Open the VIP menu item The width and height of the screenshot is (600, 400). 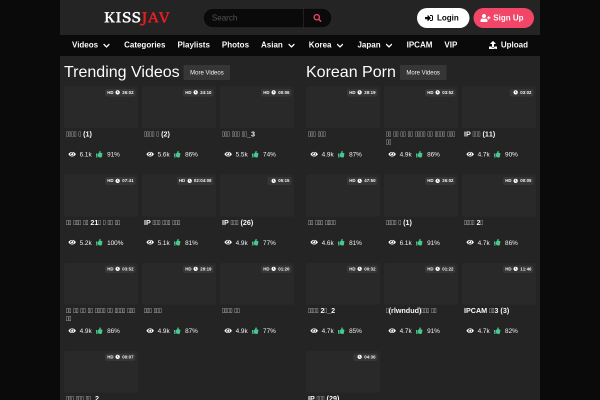(x=451, y=45)
